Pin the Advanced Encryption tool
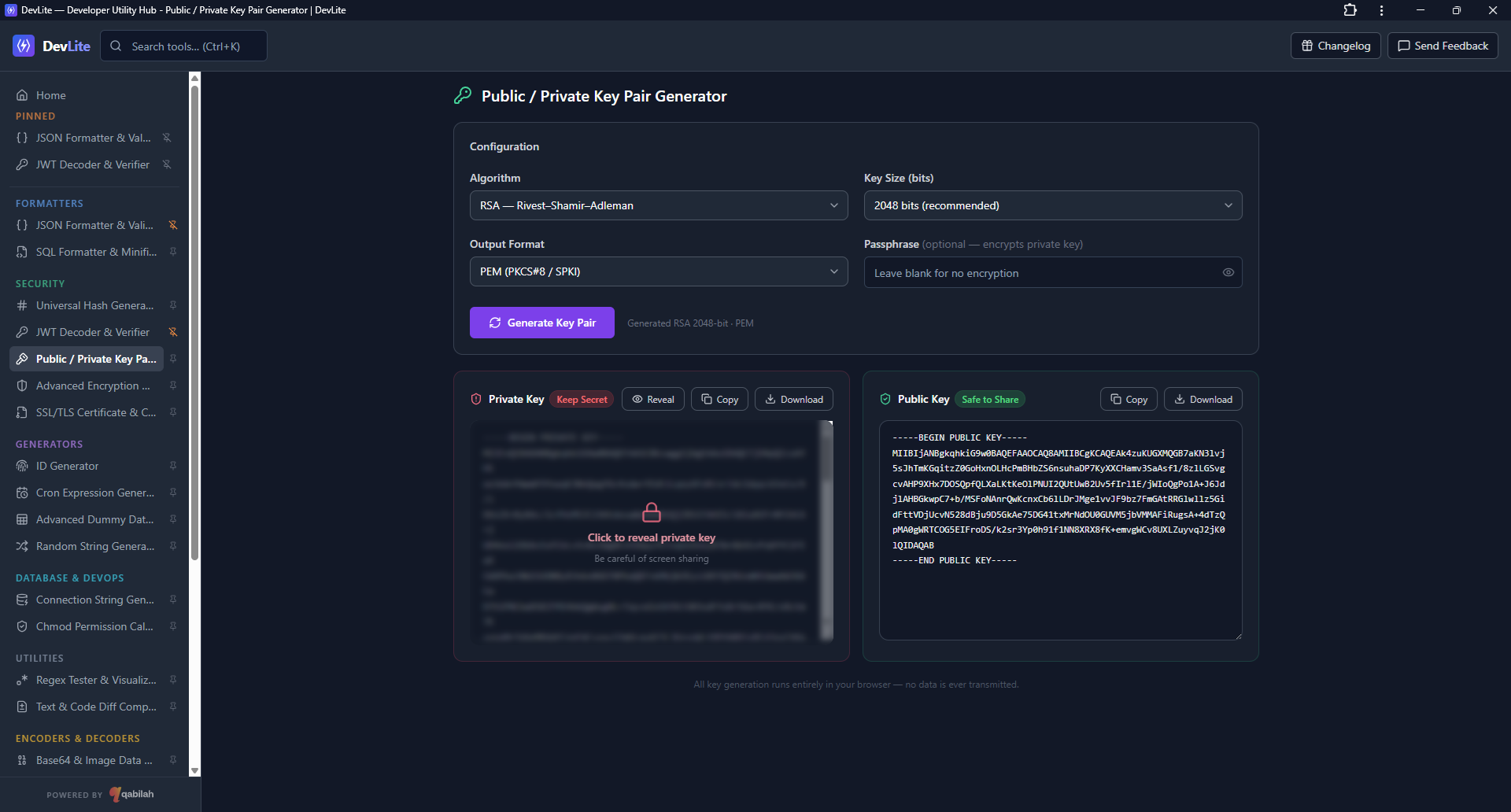Image resolution: width=1511 pixels, height=812 pixels. (x=173, y=386)
